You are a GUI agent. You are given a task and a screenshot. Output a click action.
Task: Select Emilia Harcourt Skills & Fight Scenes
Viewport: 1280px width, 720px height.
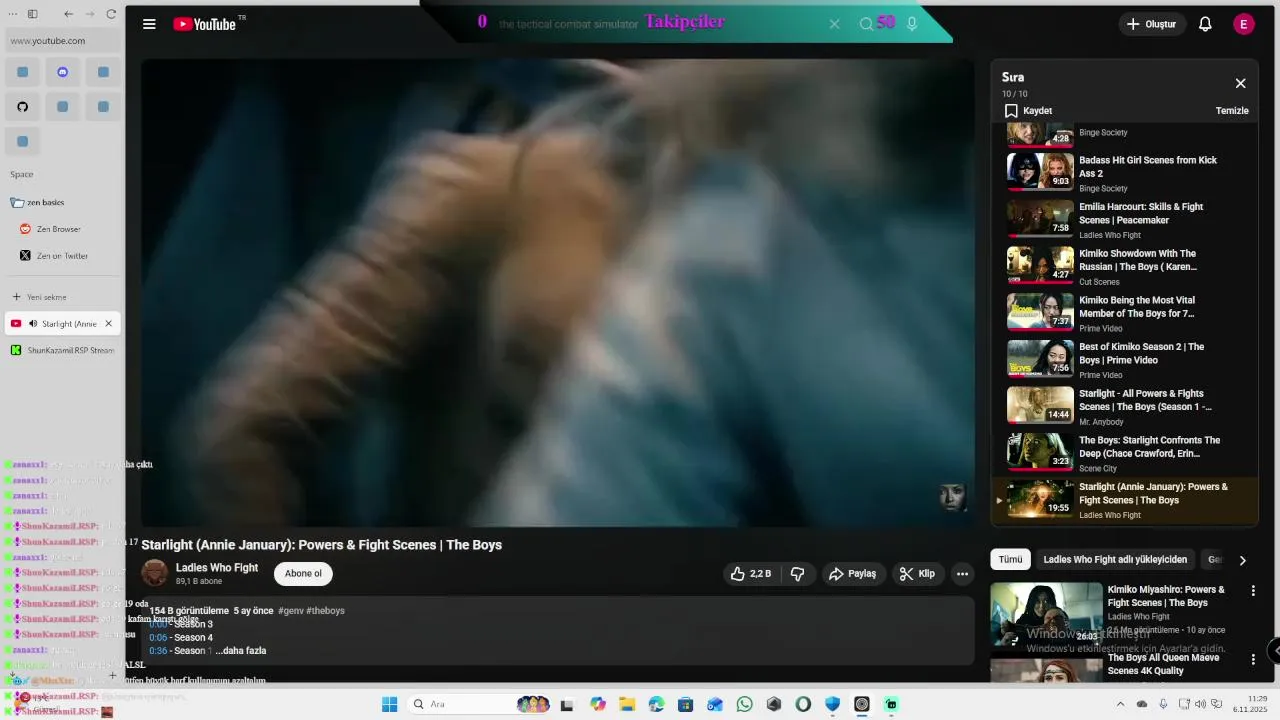click(x=1127, y=220)
